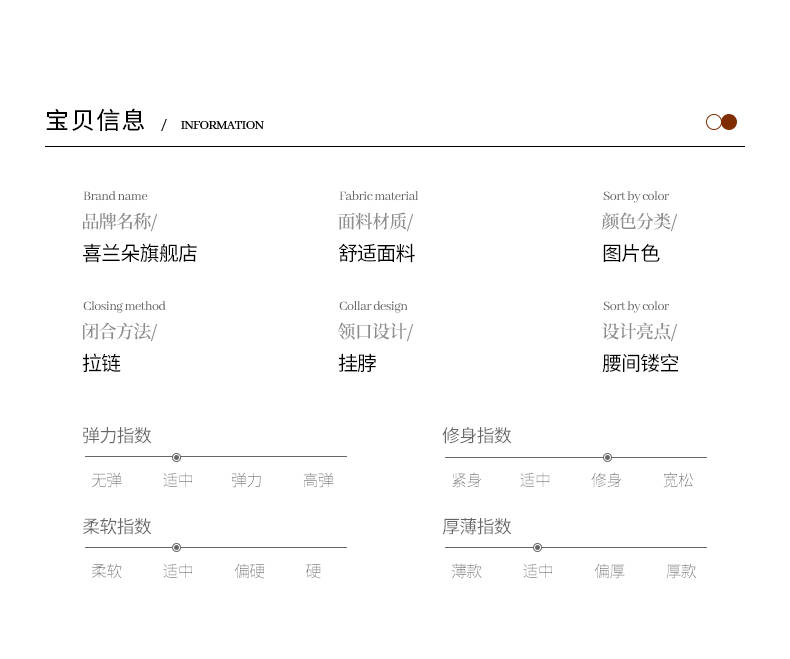Click the 品牌名称/ label
The height and width of the screenshot is (659, 790).
coord(120,221)
